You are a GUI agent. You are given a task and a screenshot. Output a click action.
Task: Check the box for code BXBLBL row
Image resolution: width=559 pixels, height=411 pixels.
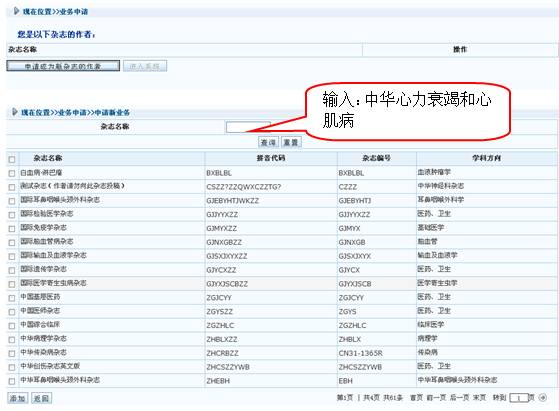(x=12, y=173)
